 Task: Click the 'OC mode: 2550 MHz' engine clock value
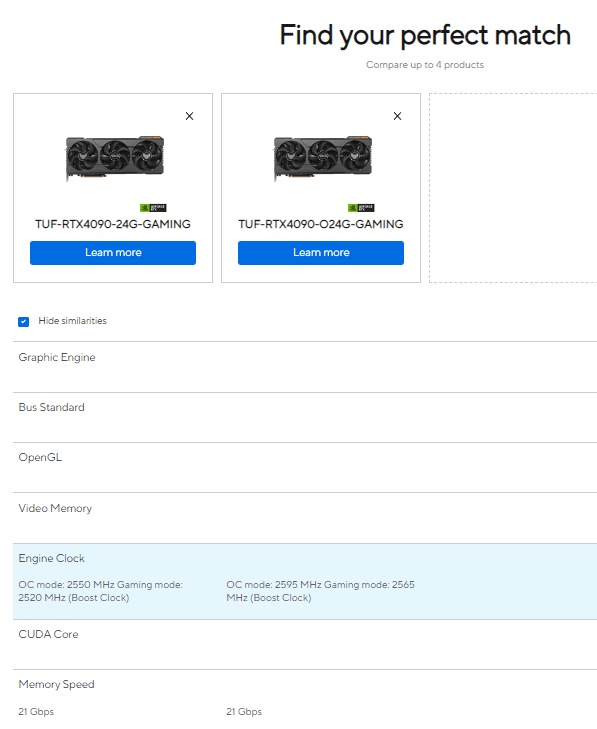pyautogui.click(x=100, y=591)
